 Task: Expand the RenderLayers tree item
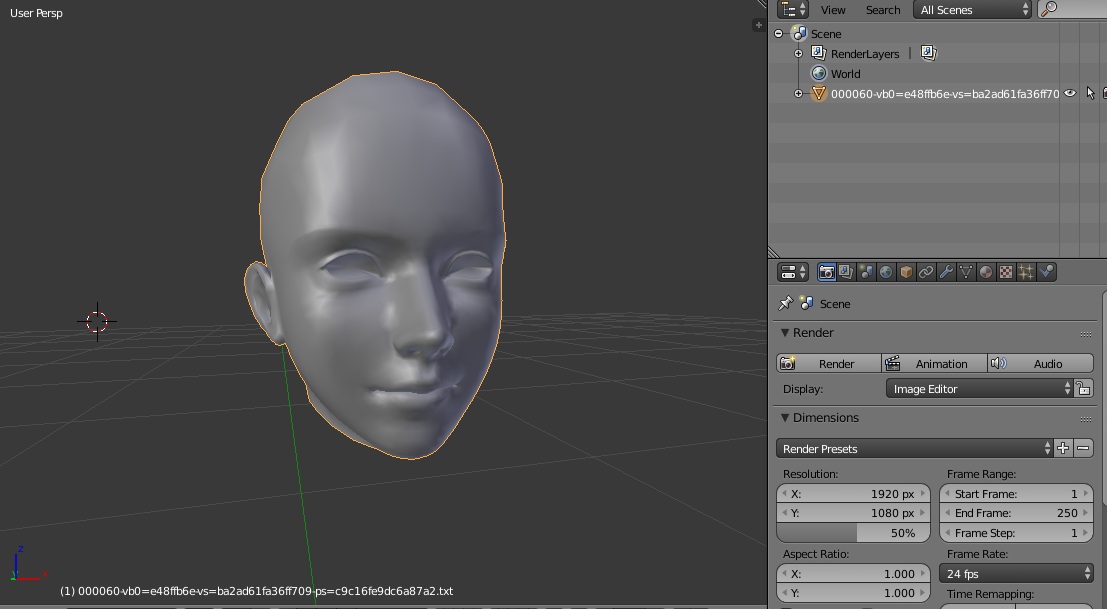[798, 54]
